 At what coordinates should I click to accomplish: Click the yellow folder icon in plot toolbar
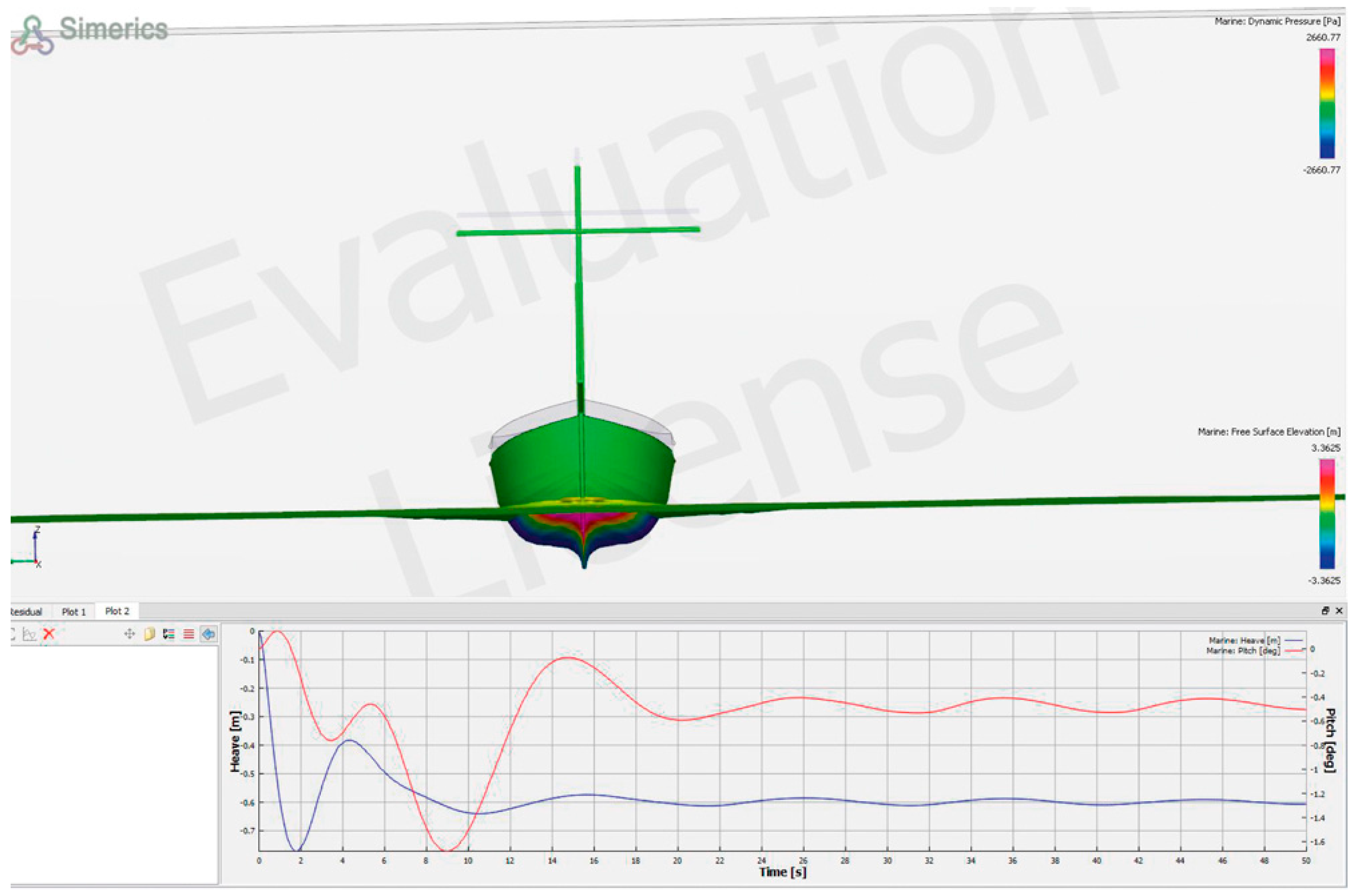[x=149, y=634]
